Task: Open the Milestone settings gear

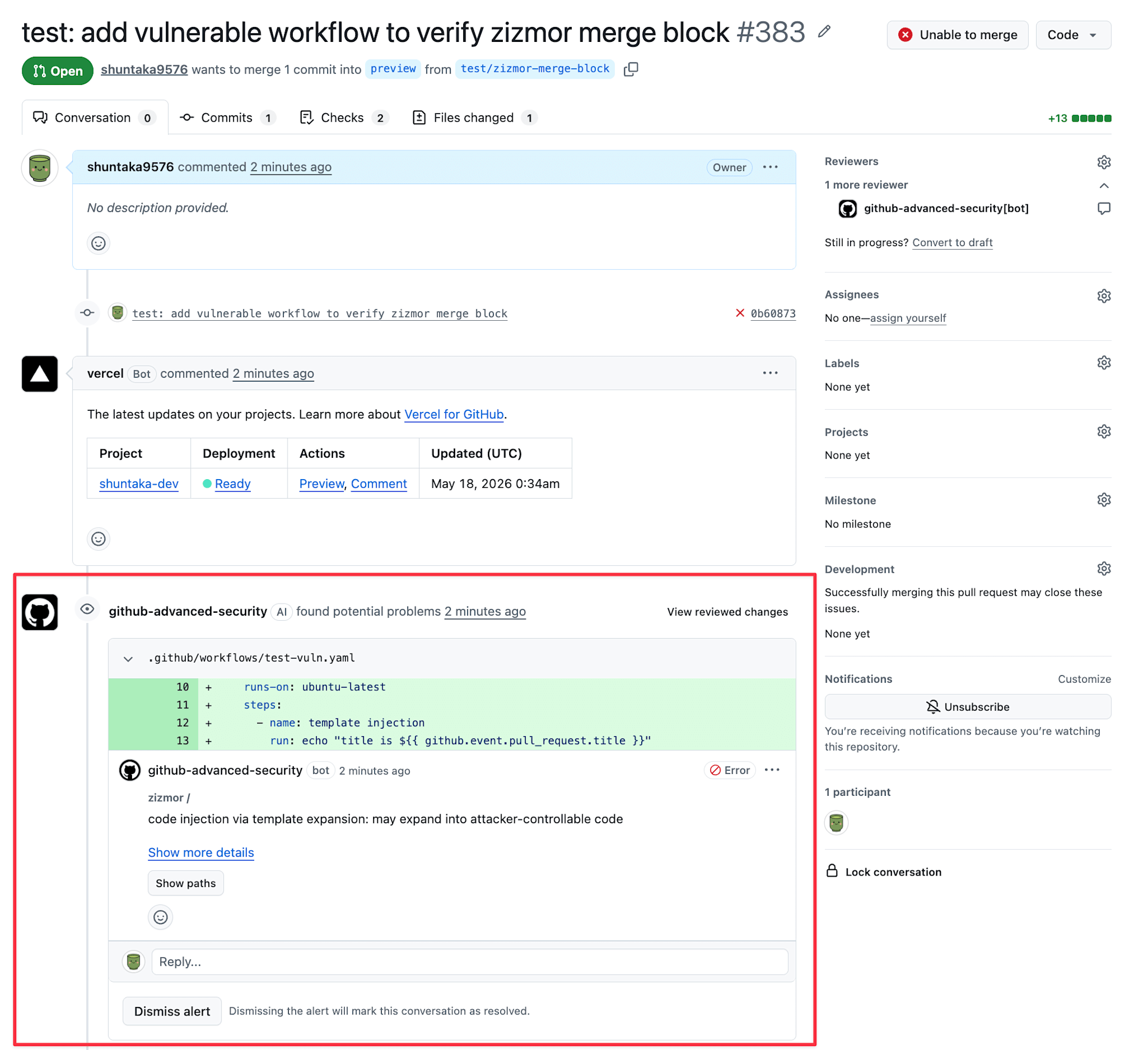Action: point(1104,500)
